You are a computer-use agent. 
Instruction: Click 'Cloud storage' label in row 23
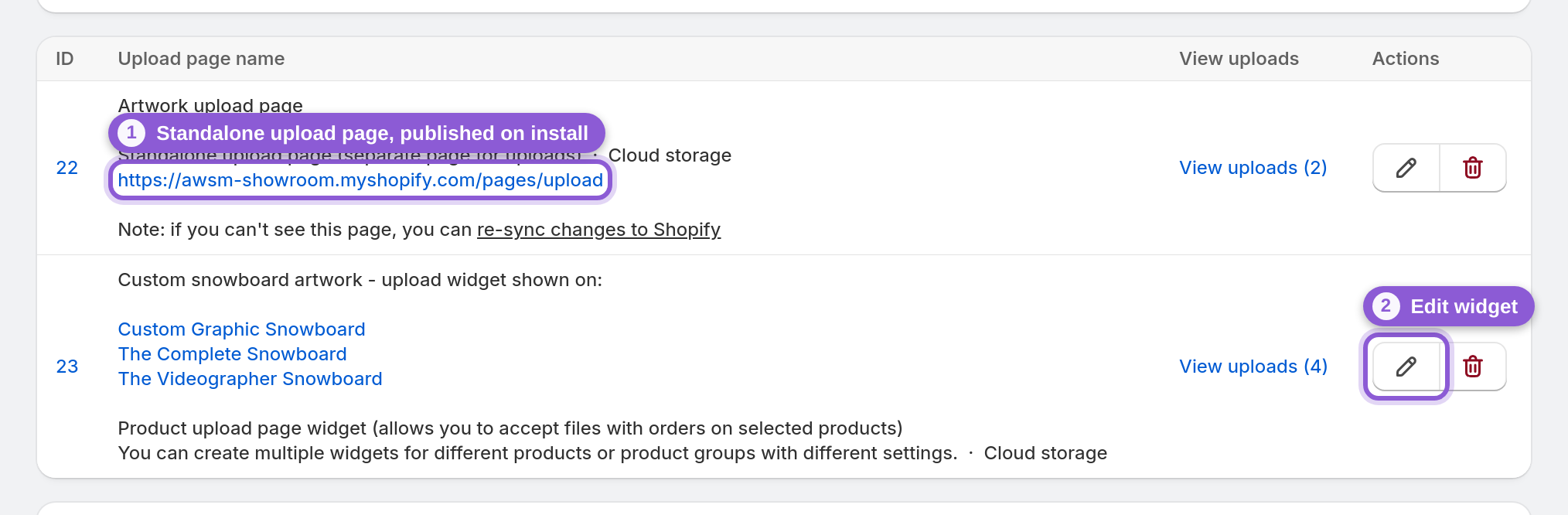[x=1045, y=453]
